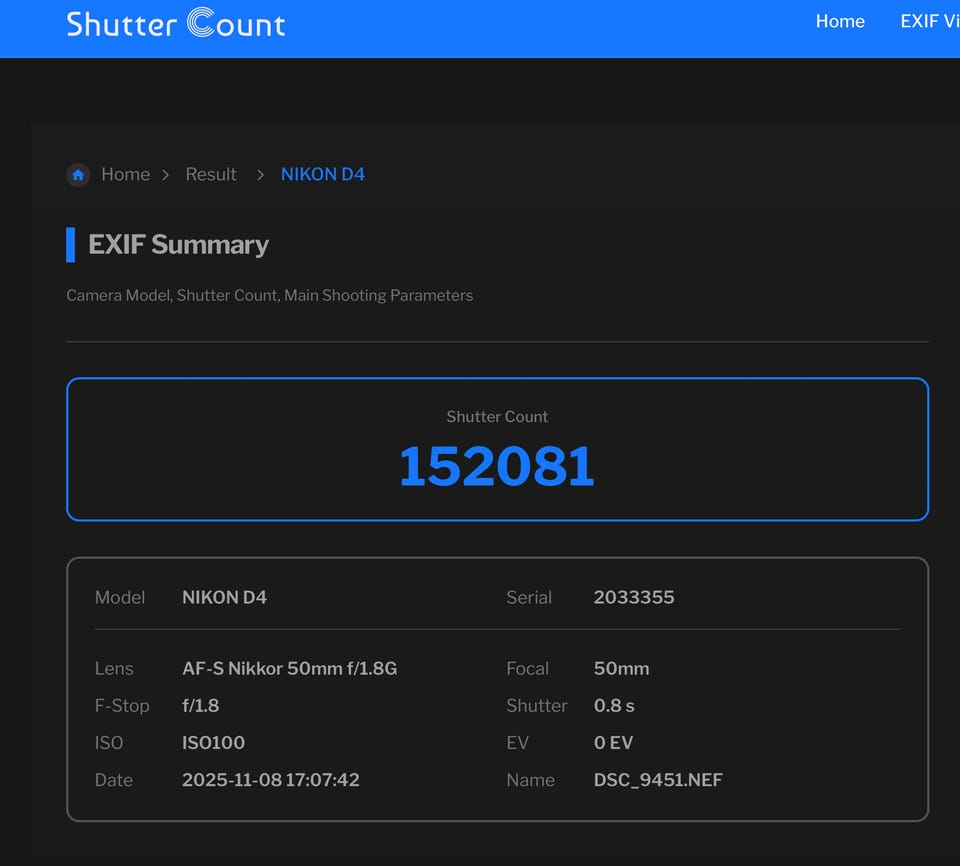Viewport: 960px width, 866px height.
Task: Click the Name field label
Action: pyautogui.click(x=530, y=780)
